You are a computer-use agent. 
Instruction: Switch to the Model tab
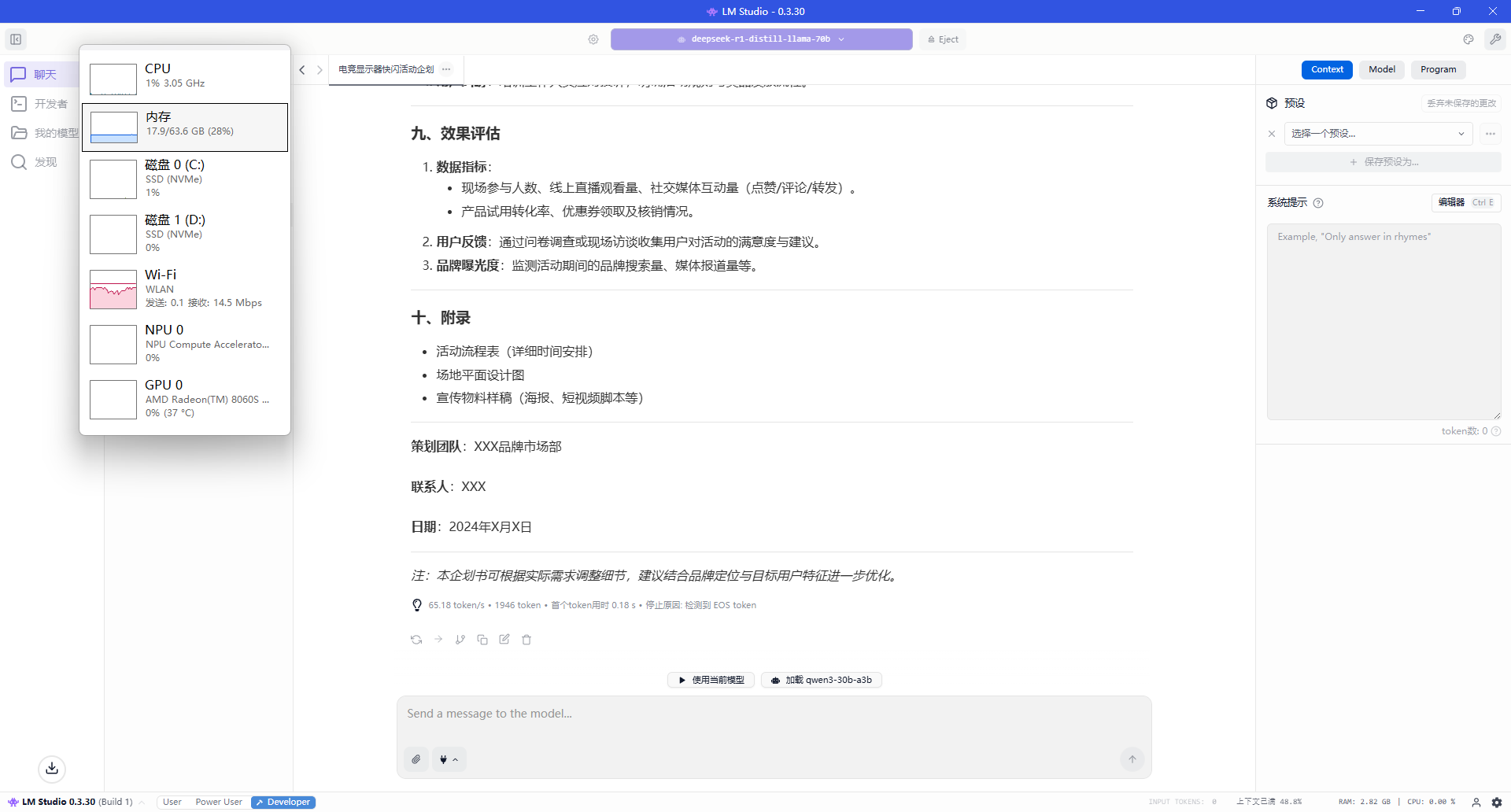pyautogui.click(x=1381, y=69)
